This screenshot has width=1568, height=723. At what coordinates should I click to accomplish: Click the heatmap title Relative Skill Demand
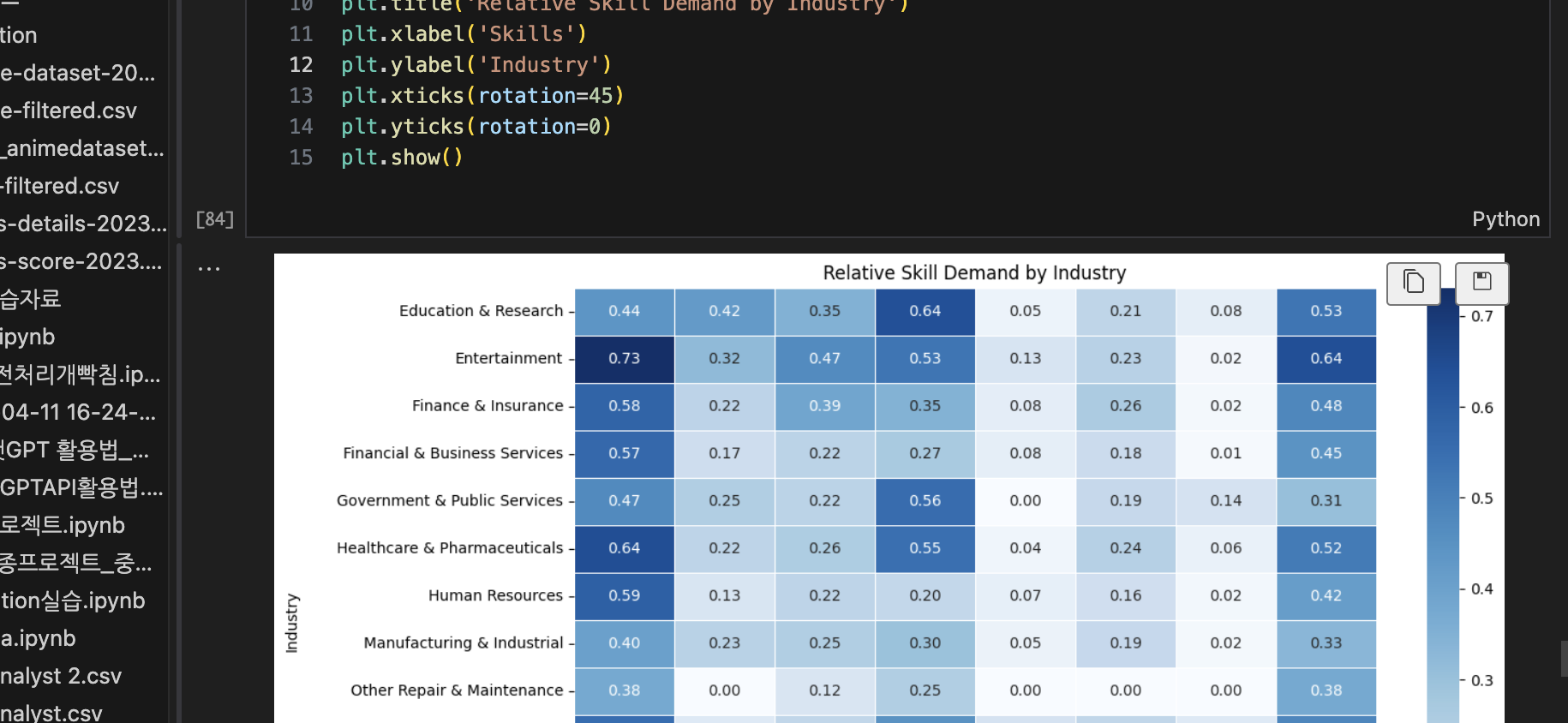[x=974, y=272]
